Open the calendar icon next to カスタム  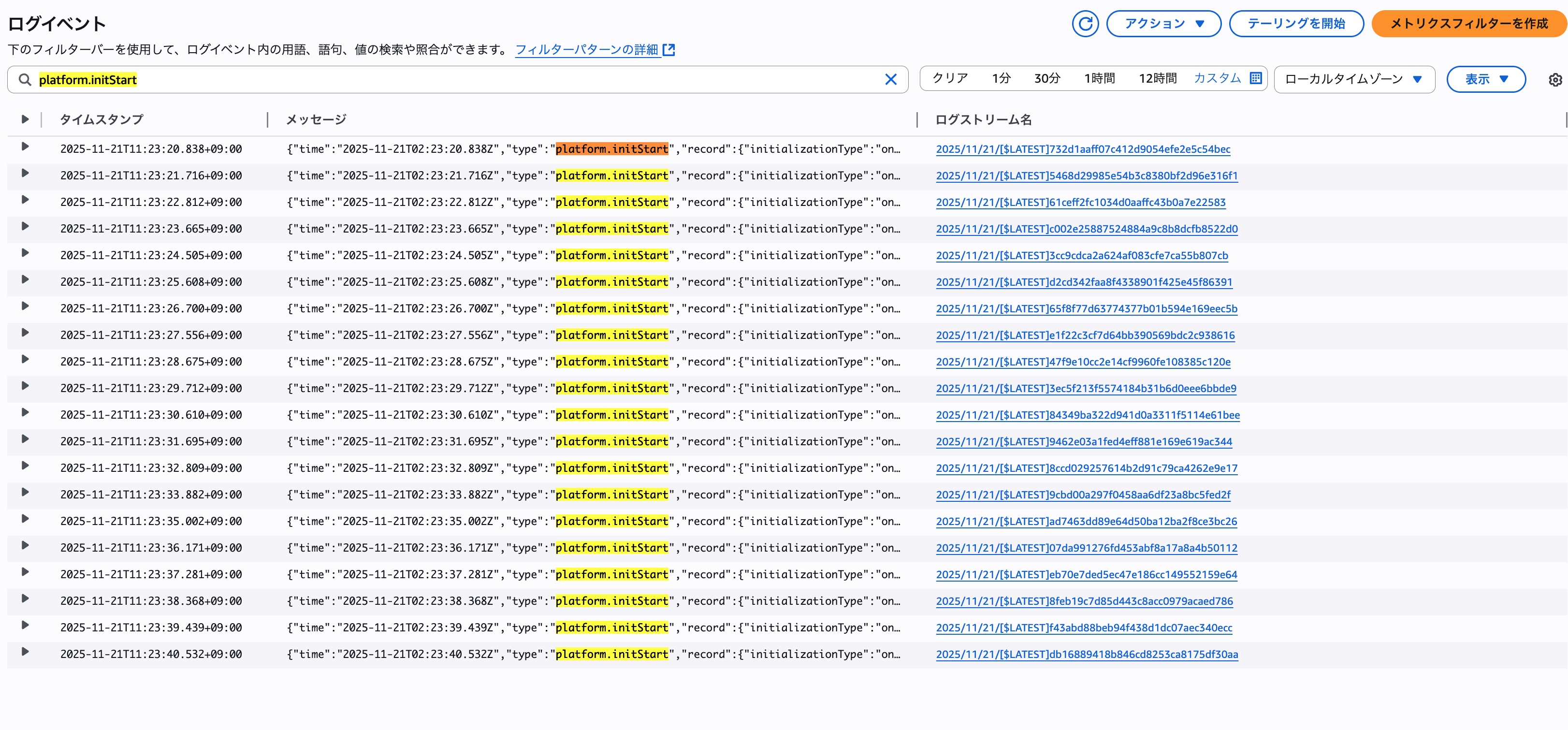[x=1256, y=78]
